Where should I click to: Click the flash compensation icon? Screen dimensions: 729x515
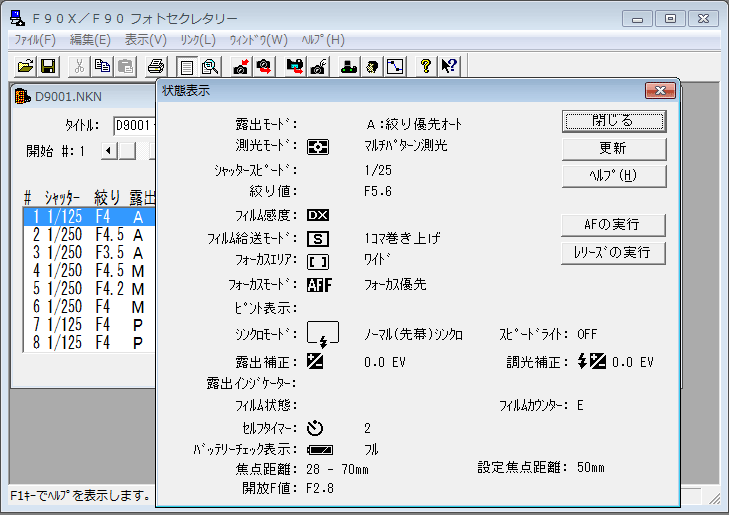tap(591, 361)
